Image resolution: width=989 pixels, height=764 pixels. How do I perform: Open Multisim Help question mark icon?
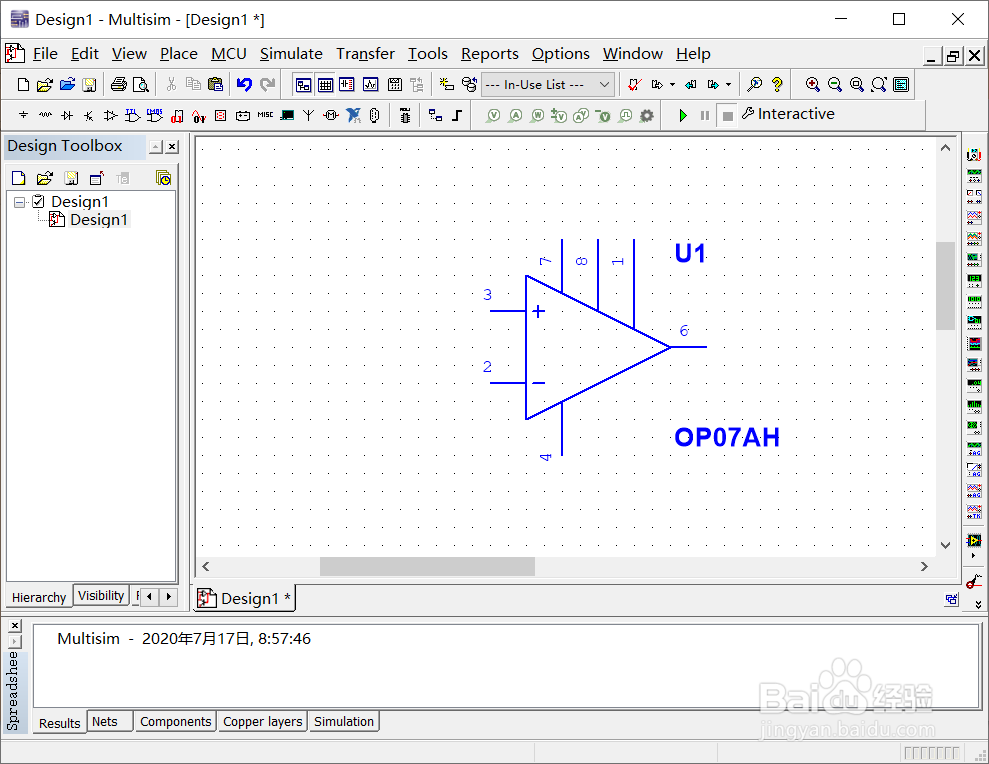coord(777,85)
